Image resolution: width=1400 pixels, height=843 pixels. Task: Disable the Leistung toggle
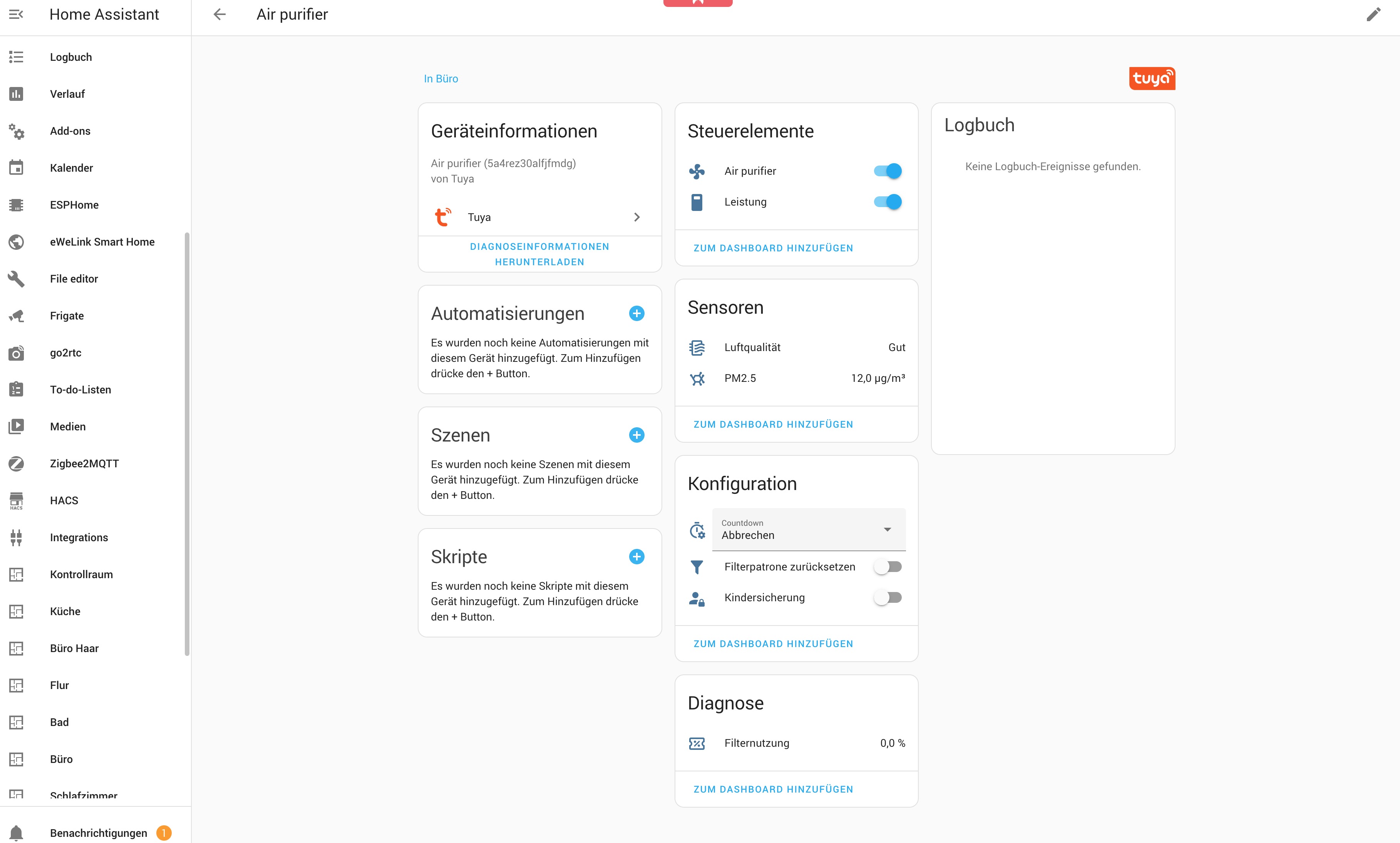coord(888,202)
